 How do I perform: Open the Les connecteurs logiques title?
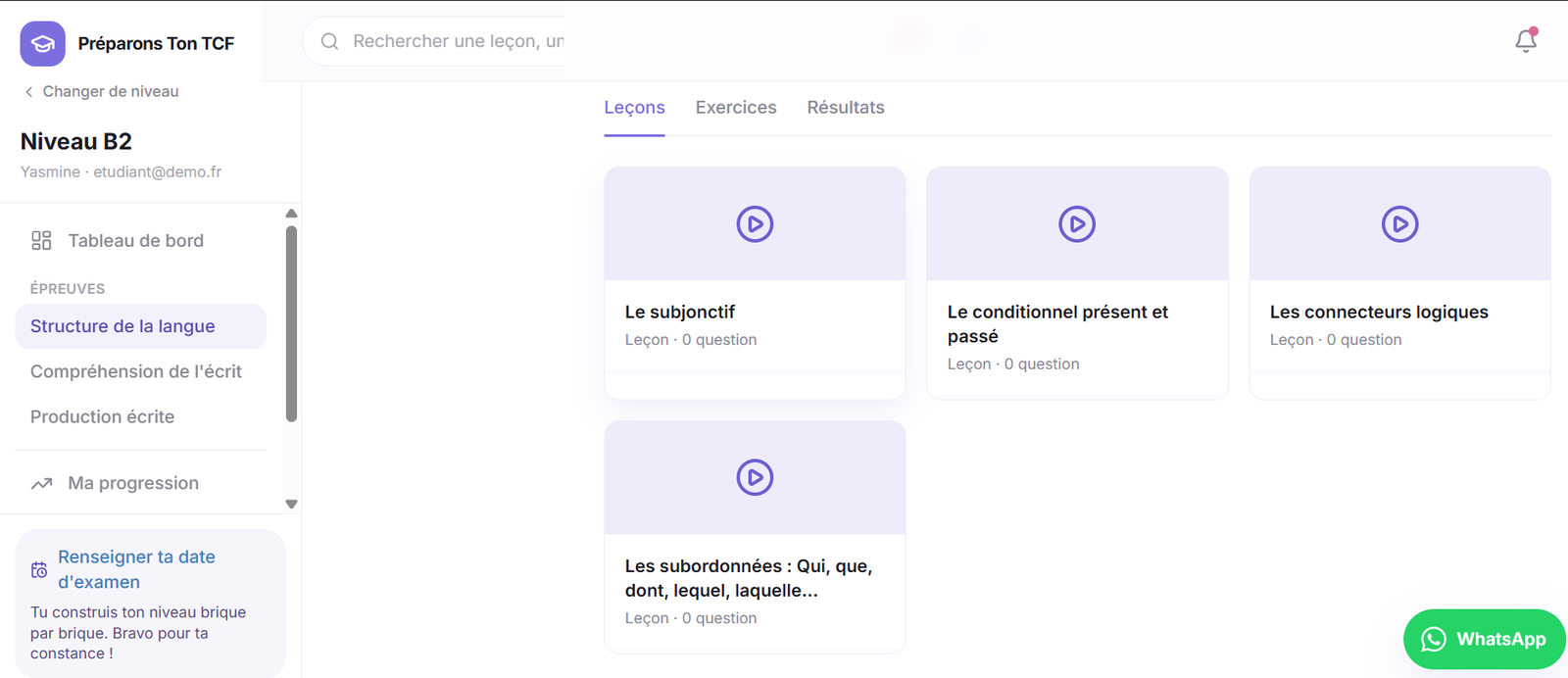pos(1379,313)
